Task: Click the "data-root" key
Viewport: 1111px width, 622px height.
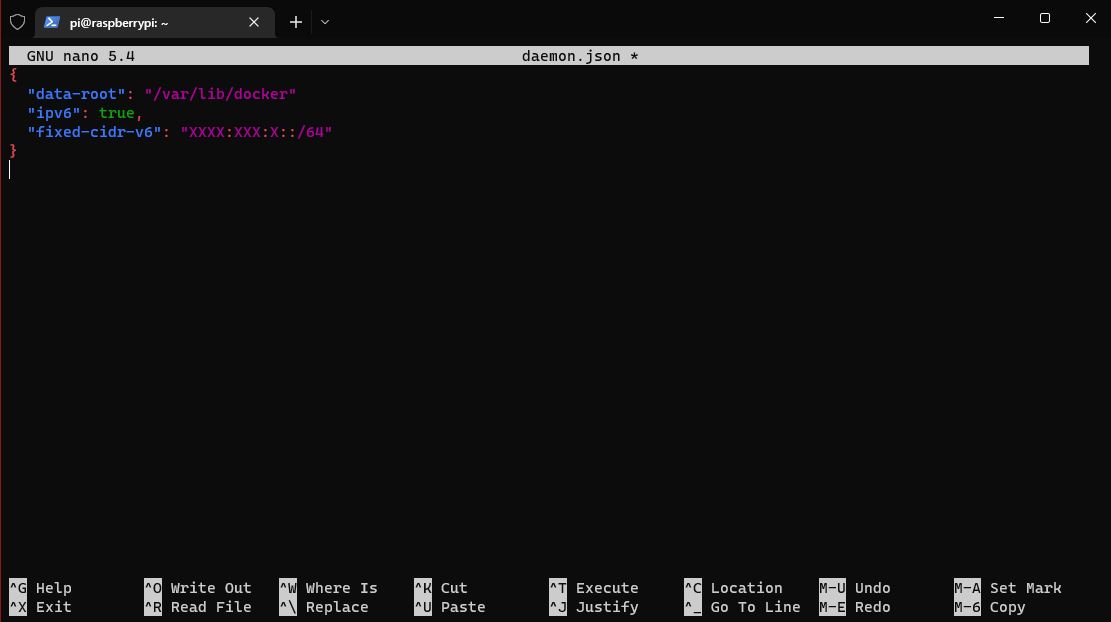Action: 76,94
